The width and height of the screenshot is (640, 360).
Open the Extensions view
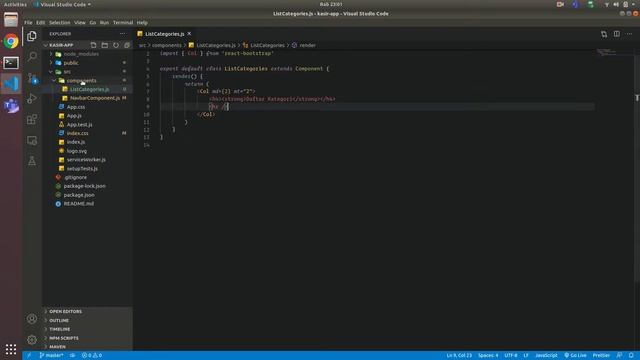(x=32, y=119)
